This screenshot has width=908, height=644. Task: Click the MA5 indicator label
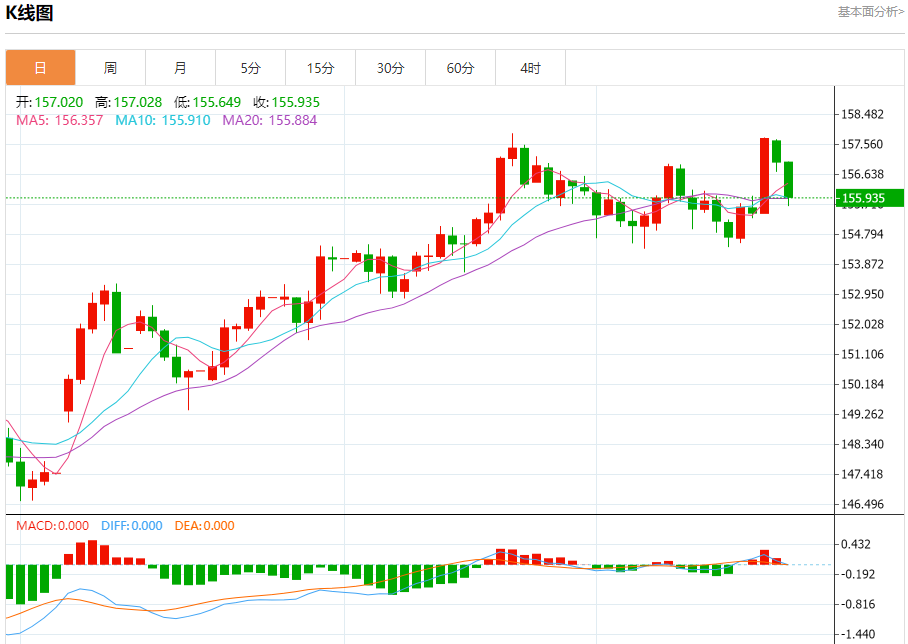pos(59,120)
